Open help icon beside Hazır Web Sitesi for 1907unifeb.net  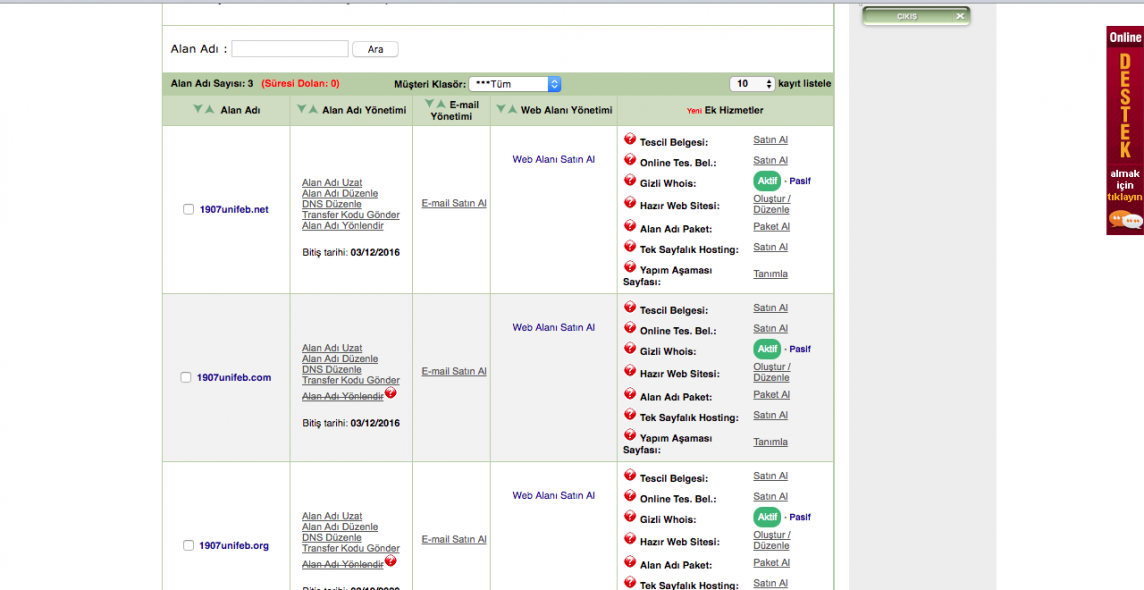tap(630, 203)
